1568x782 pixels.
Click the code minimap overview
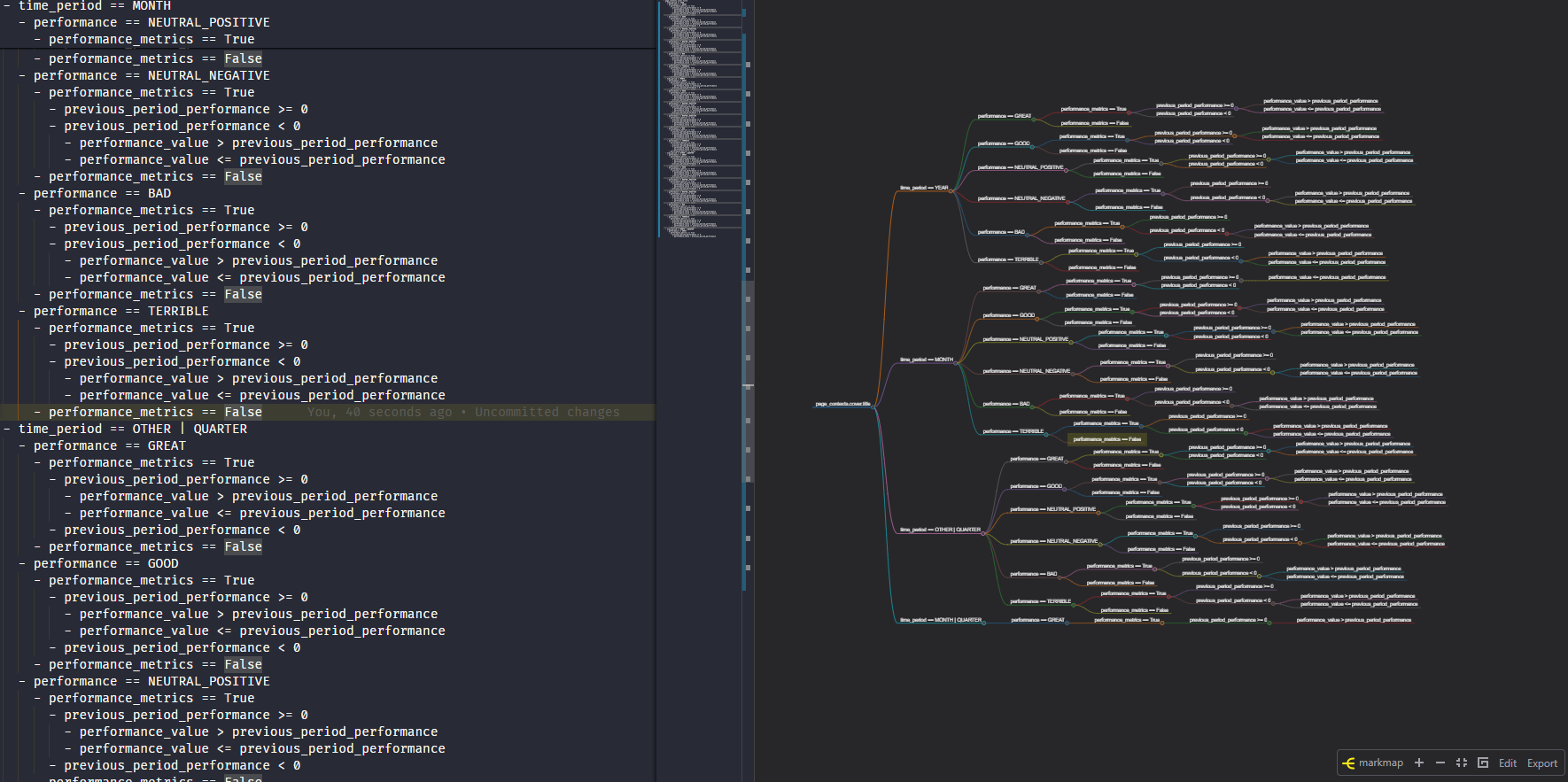point(700,120)
